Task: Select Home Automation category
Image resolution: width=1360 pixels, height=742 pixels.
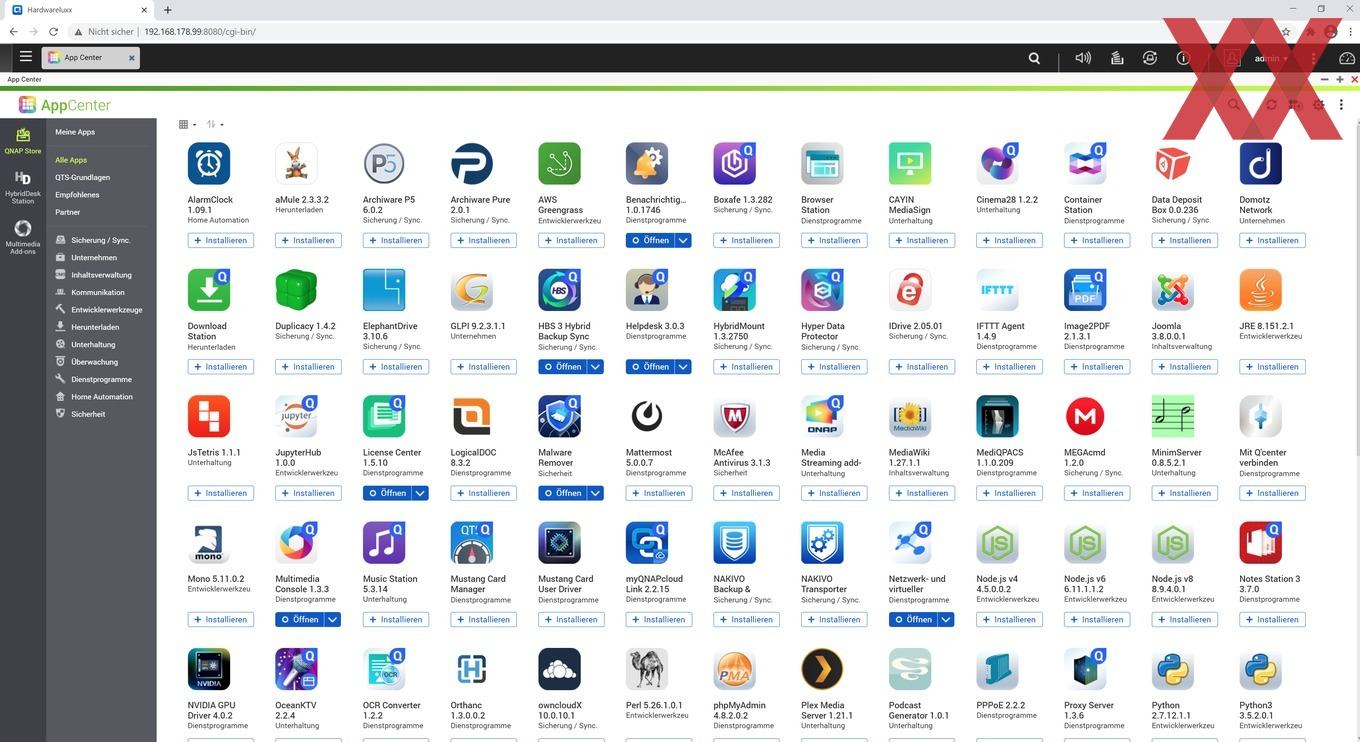Action: point(101,397)
